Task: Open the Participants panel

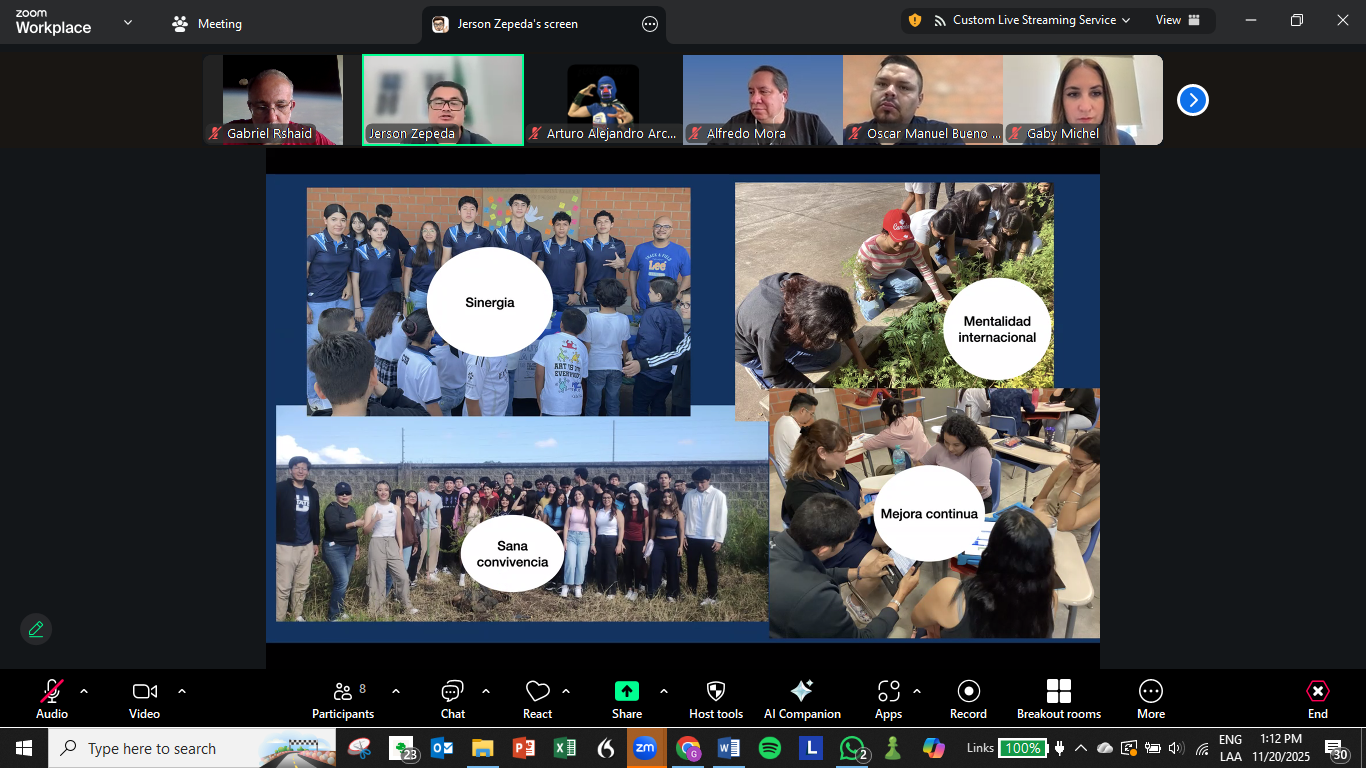Action: pos(343,698)
